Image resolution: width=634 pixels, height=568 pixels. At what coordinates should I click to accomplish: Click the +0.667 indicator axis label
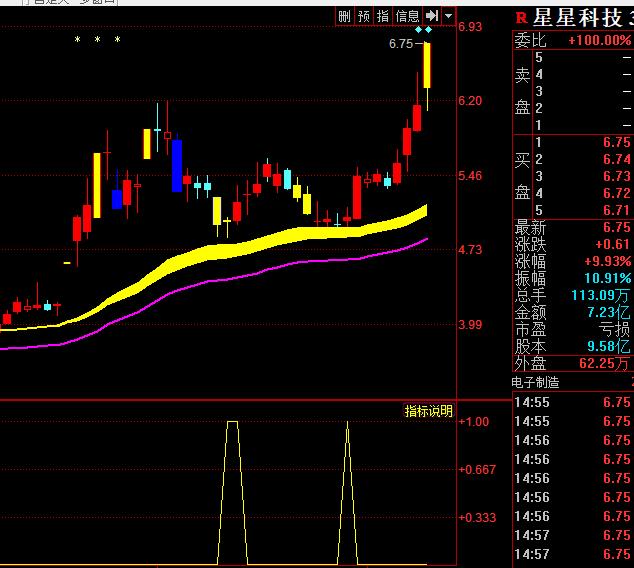(x=477, y=469)
